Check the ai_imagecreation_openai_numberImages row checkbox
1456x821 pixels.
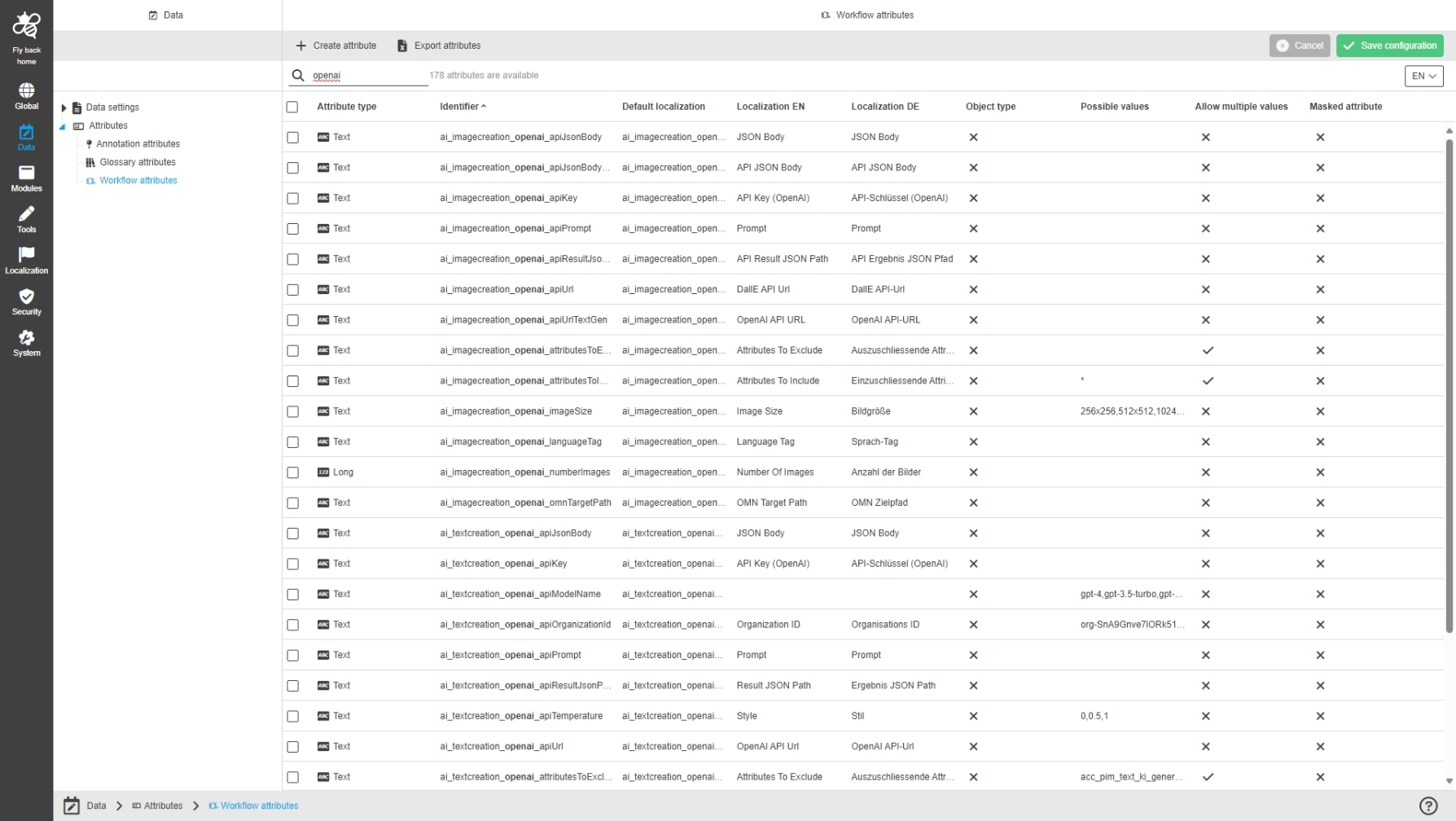click(x=293, y=472)
